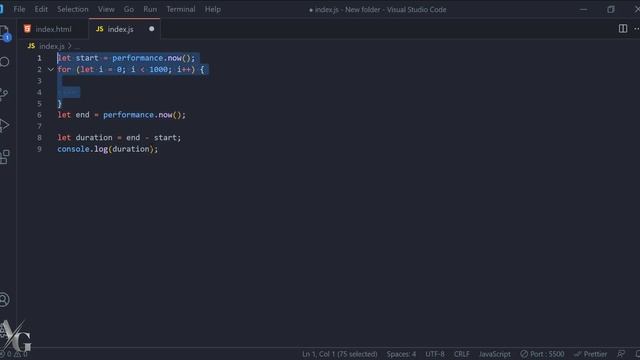The height and width of the screenshot is (360, 640).
Task: Open the Explorer view in the activity bar
Action: coord(4,33)
